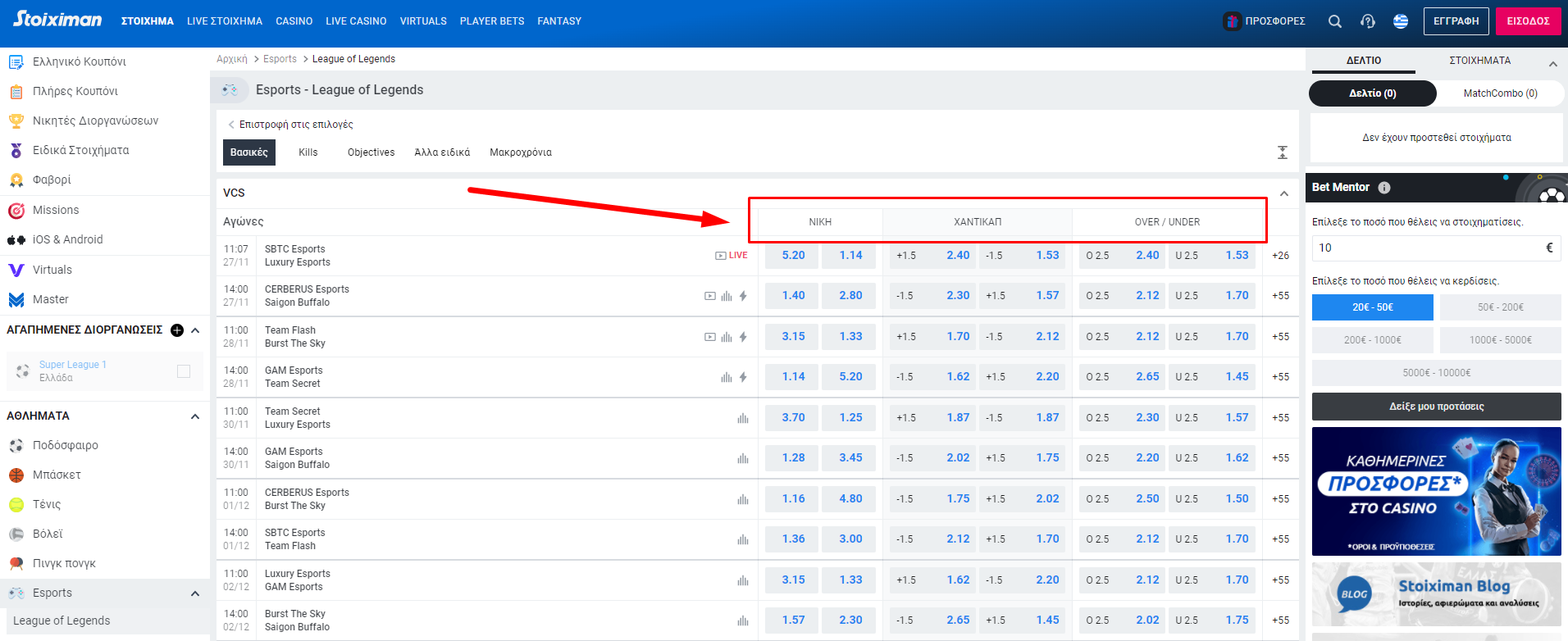Collapse the betslip panel chevron
This screenshot has height=641, width=1568.
click(1552, 64)
